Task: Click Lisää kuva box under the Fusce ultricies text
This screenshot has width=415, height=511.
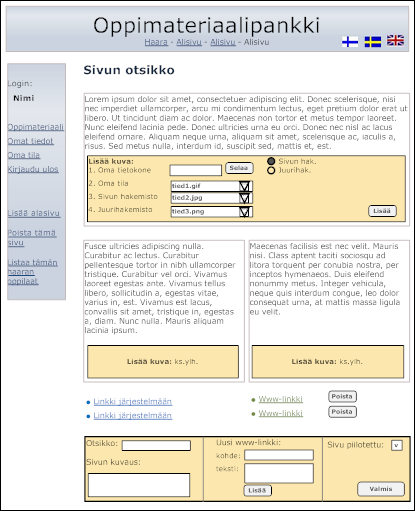Action: point(163,362)
